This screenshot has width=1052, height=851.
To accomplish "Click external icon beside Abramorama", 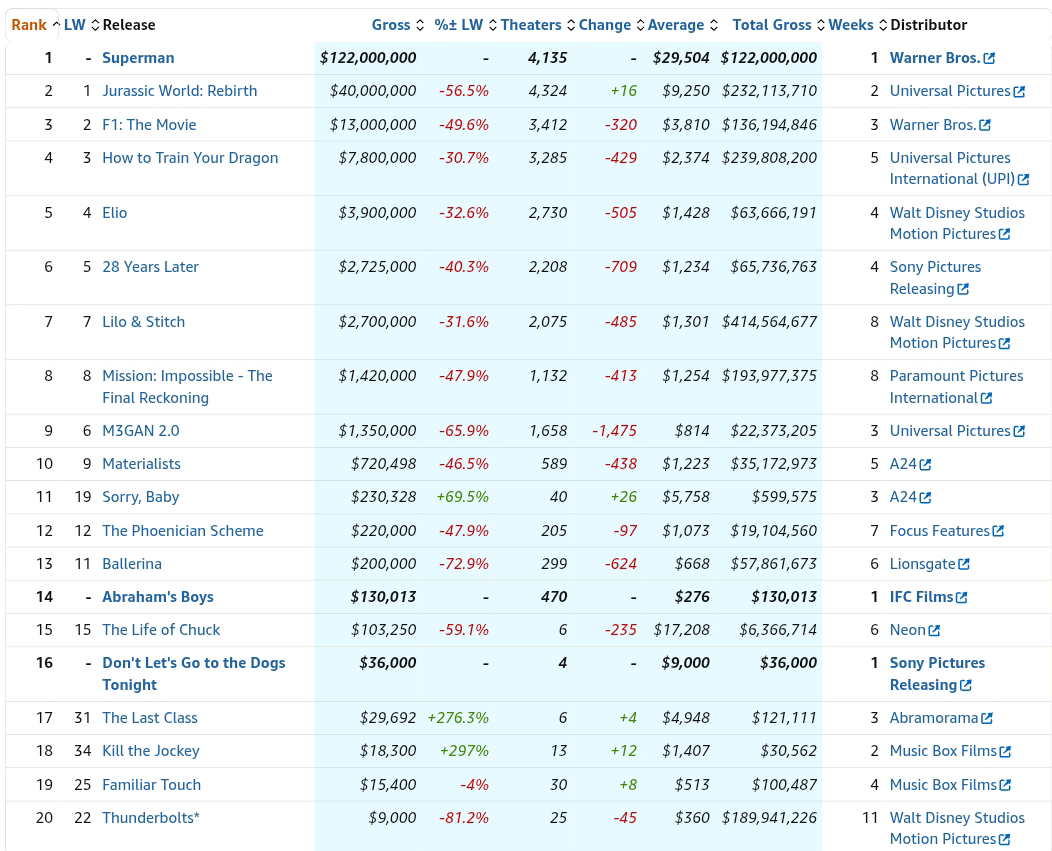I will [x=987, y=718].
